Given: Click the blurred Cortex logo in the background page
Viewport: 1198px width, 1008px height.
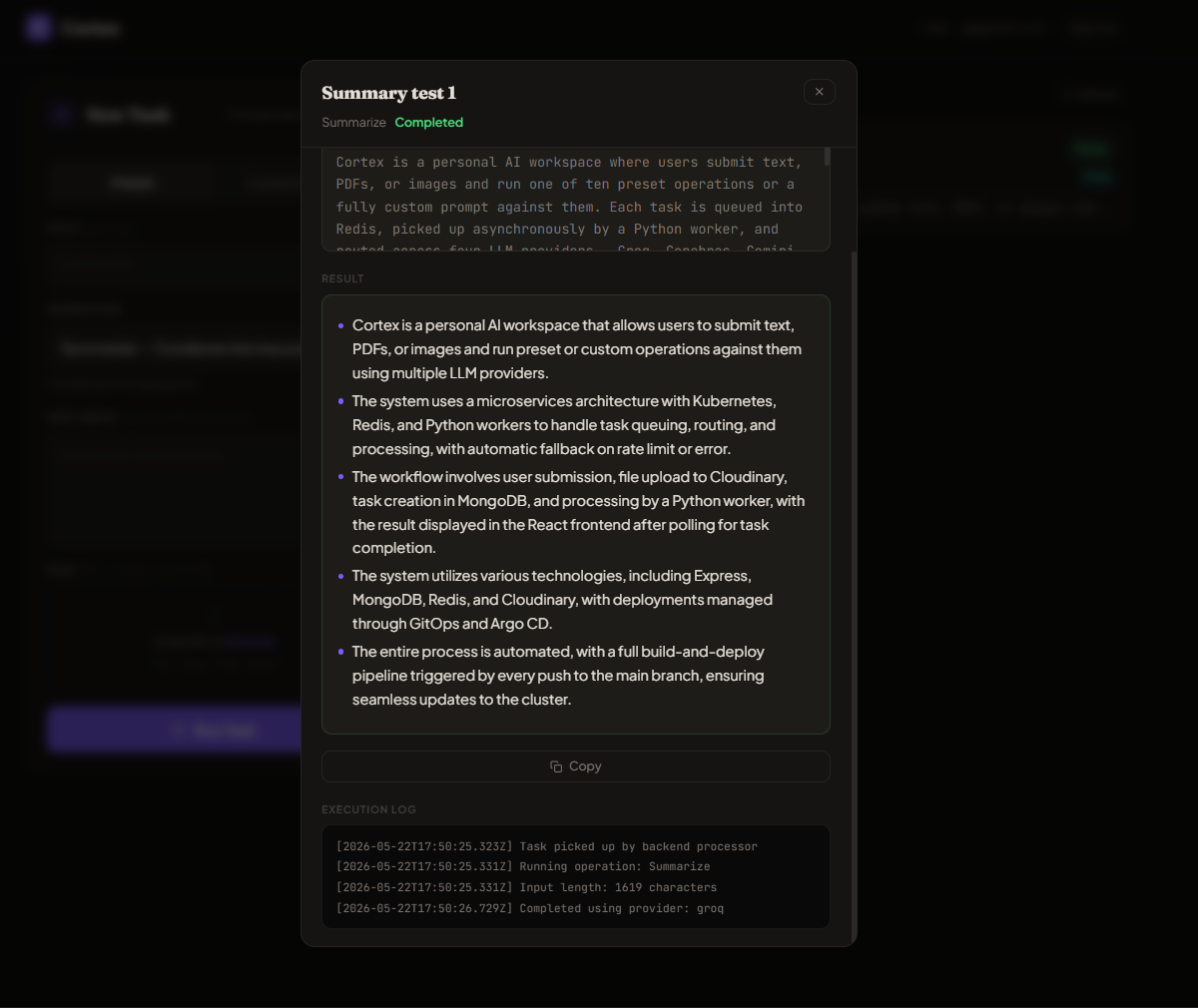Looking at the screenshot, I should (39, 27).
